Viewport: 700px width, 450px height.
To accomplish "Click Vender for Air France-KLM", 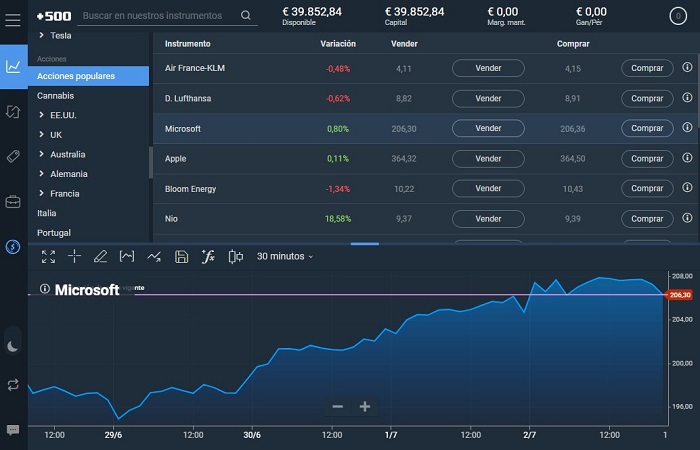I will pos(488,68).
